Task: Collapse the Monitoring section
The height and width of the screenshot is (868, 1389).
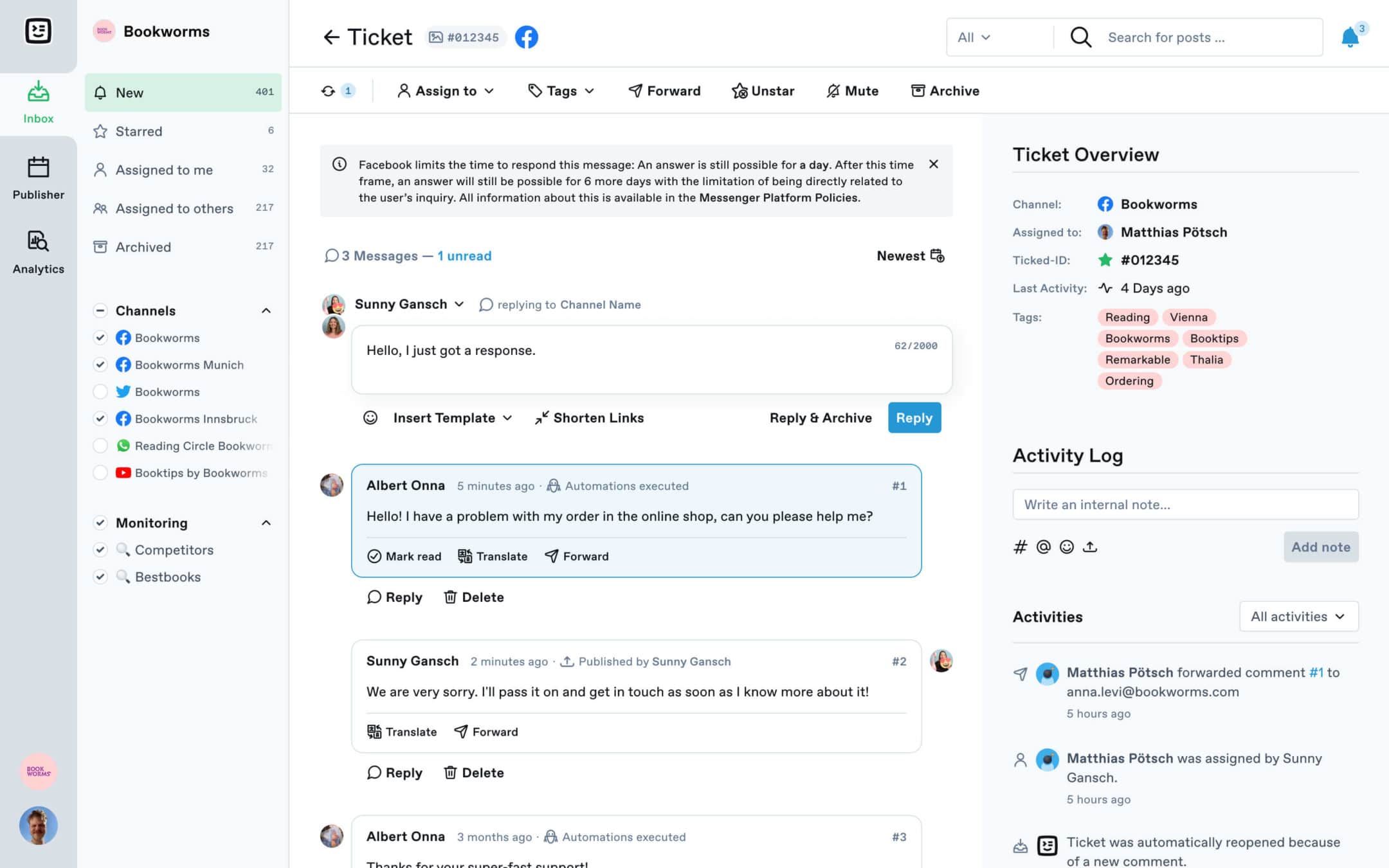Action: pos(266,523)
